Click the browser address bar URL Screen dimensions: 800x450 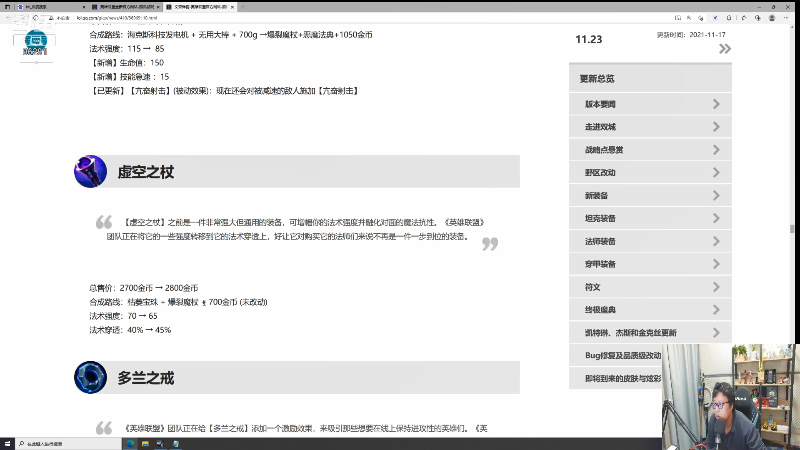pos(117,18)
